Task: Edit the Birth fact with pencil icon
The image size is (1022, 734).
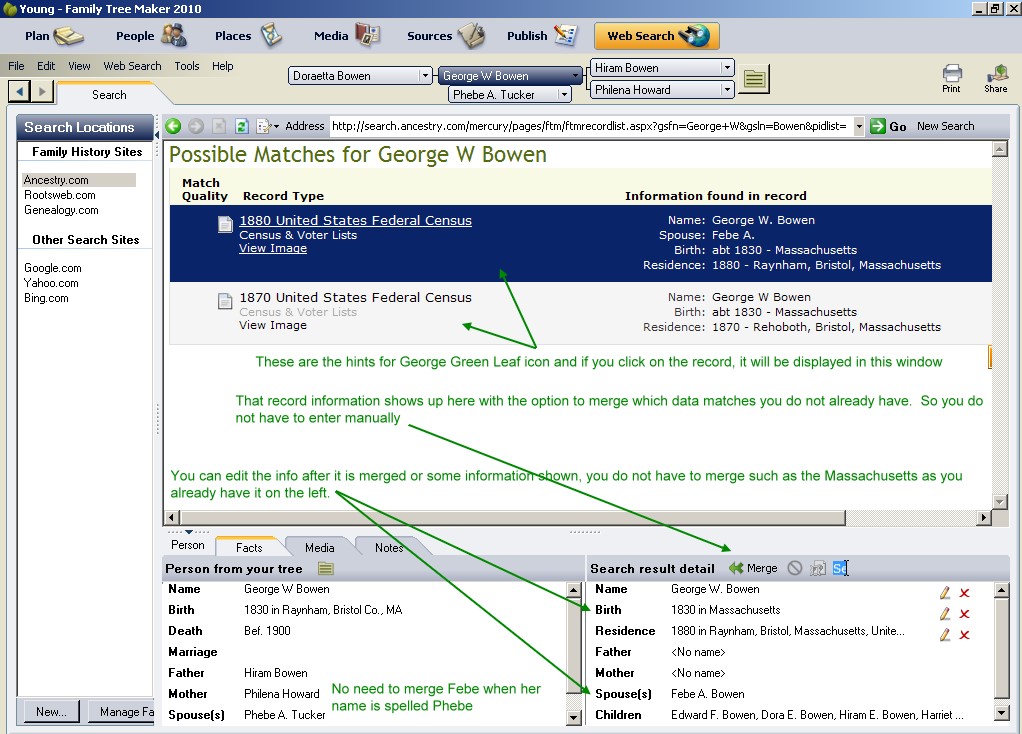Action: click(945, 613)
